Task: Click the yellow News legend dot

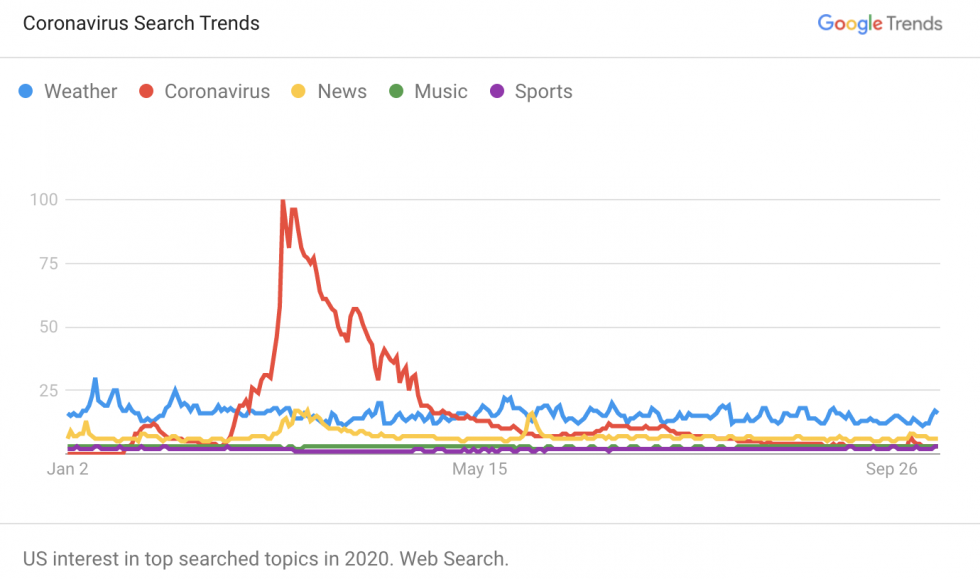Action: (x=299, y=92)
